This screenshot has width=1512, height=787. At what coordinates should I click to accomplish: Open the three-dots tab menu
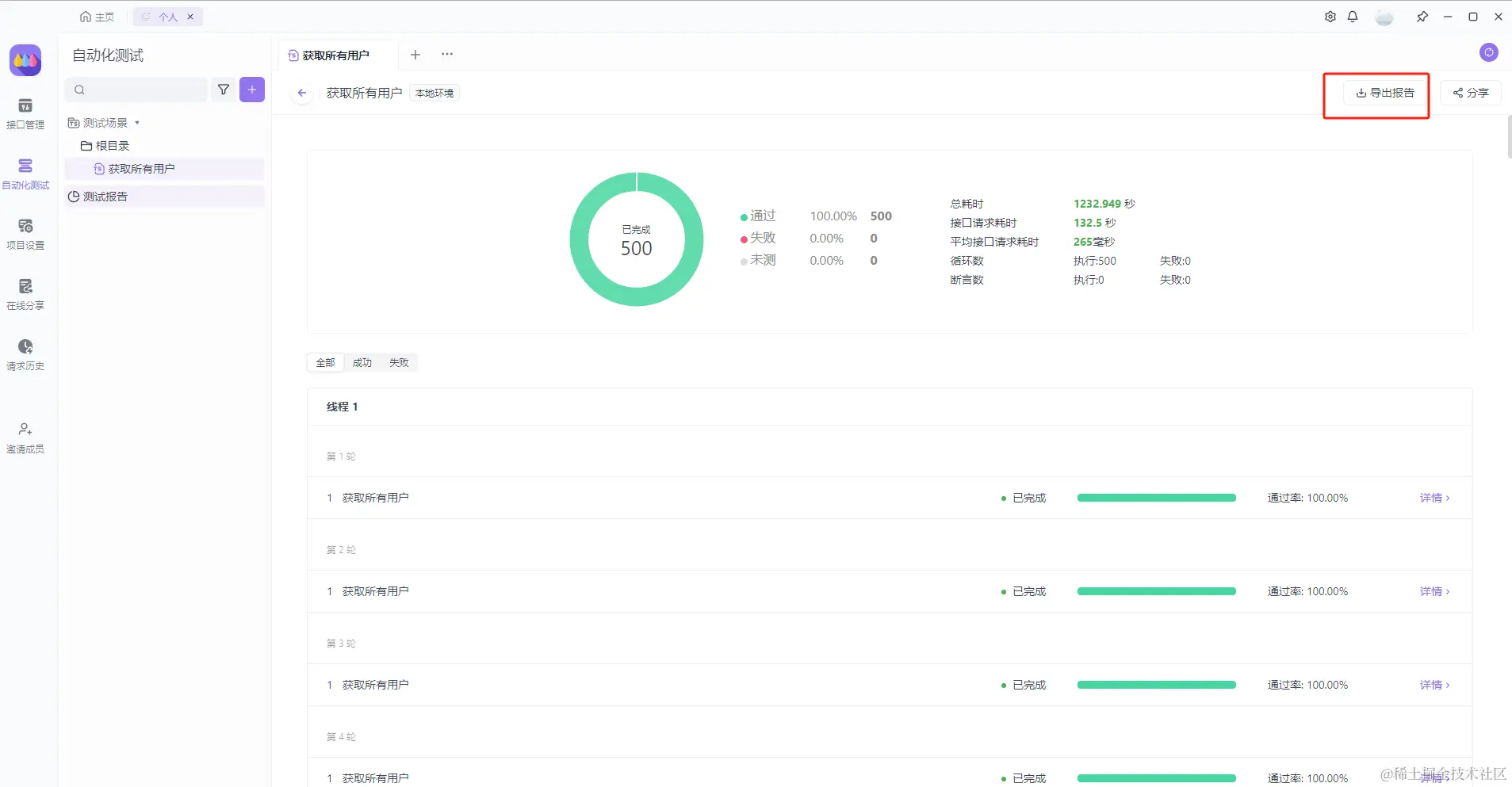click(x=447, y=55)
